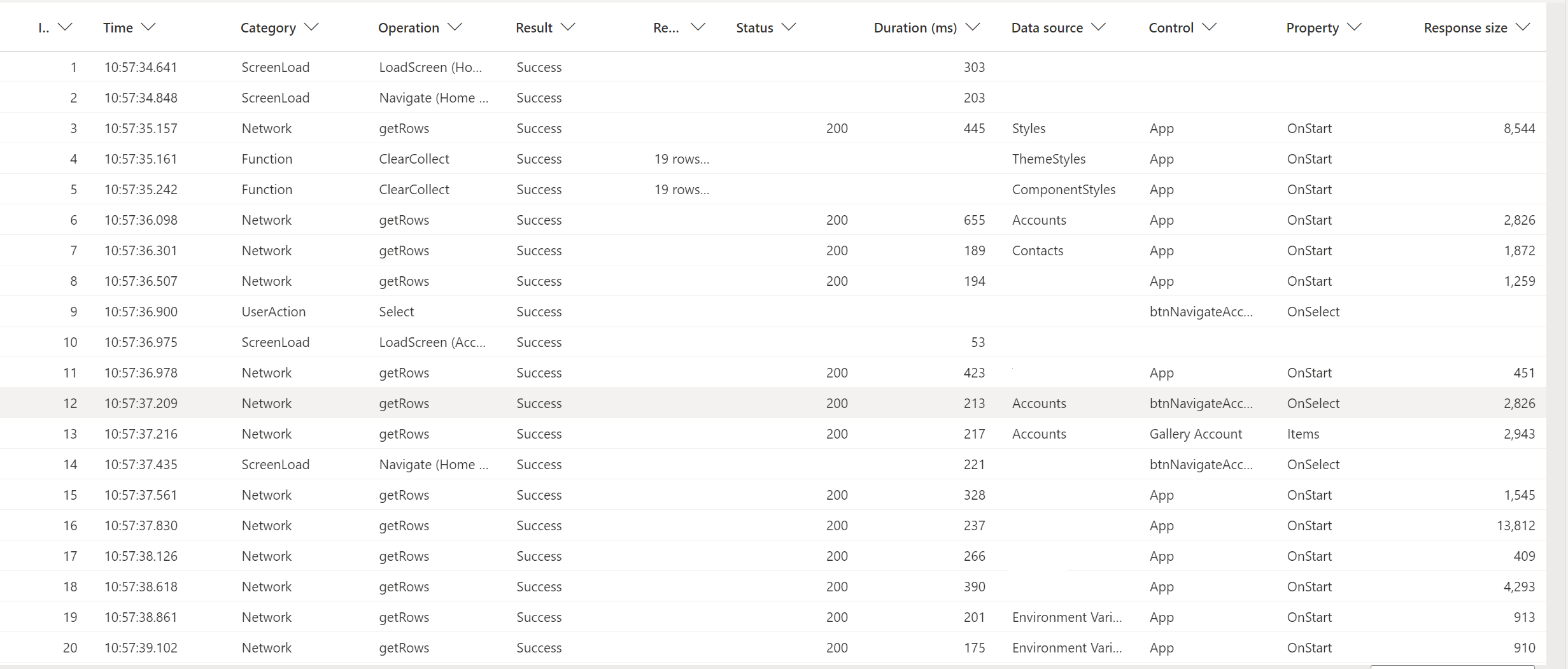Viewport: 1568px width, 669px height.
Task: Open the Time column dropdown chevron
Action: pos(148,27)
